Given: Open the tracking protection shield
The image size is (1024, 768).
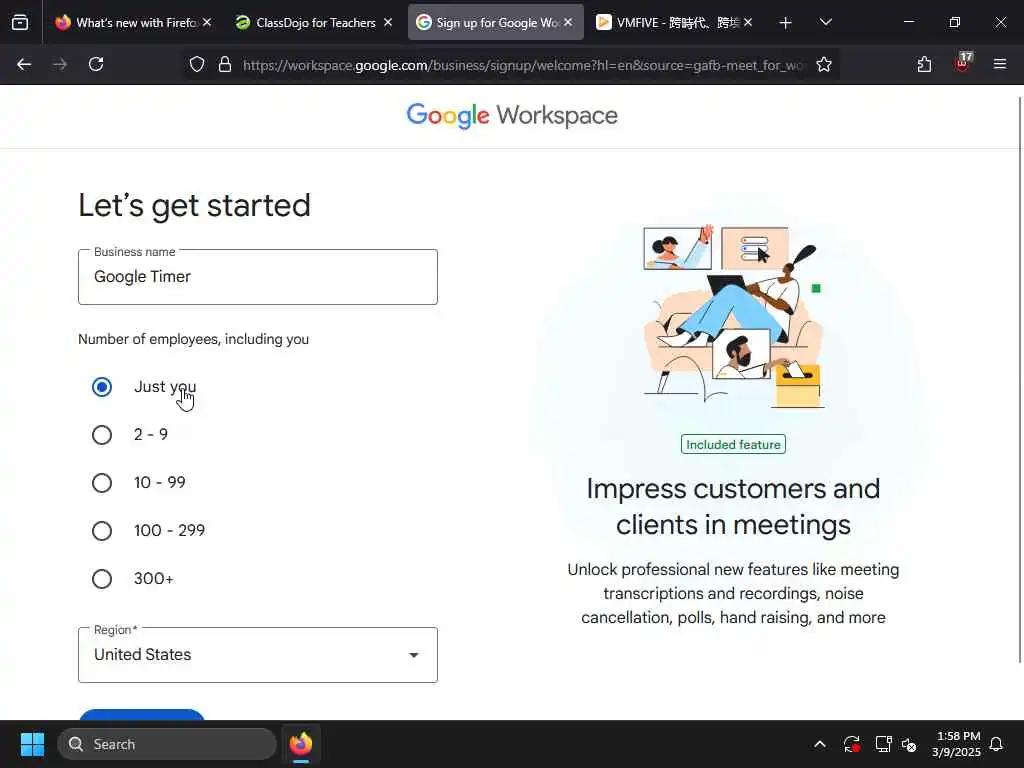Looking at the screenshot, I should pyautogui.click(x=197, y=64).
